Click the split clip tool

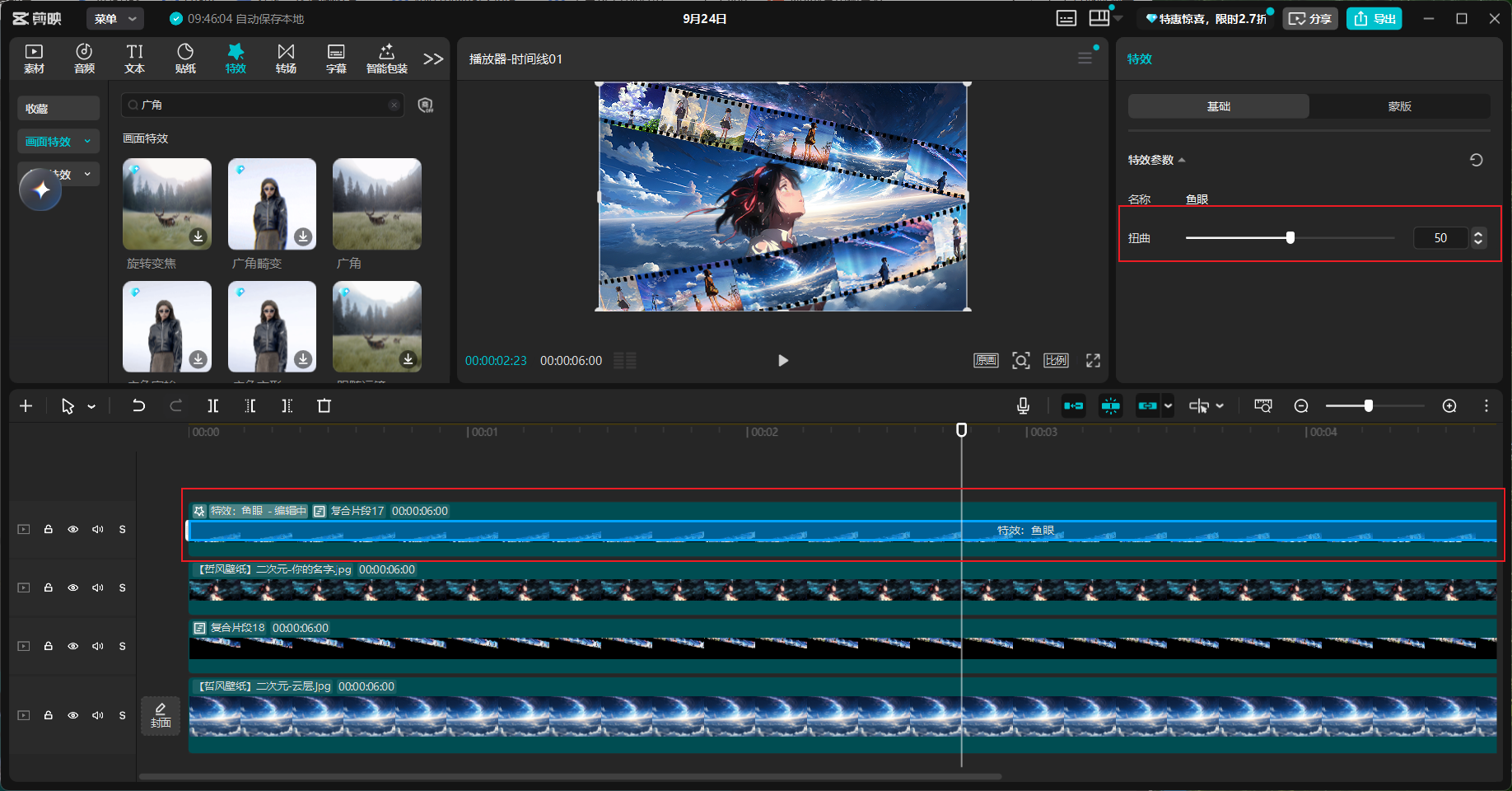(212, 405)
